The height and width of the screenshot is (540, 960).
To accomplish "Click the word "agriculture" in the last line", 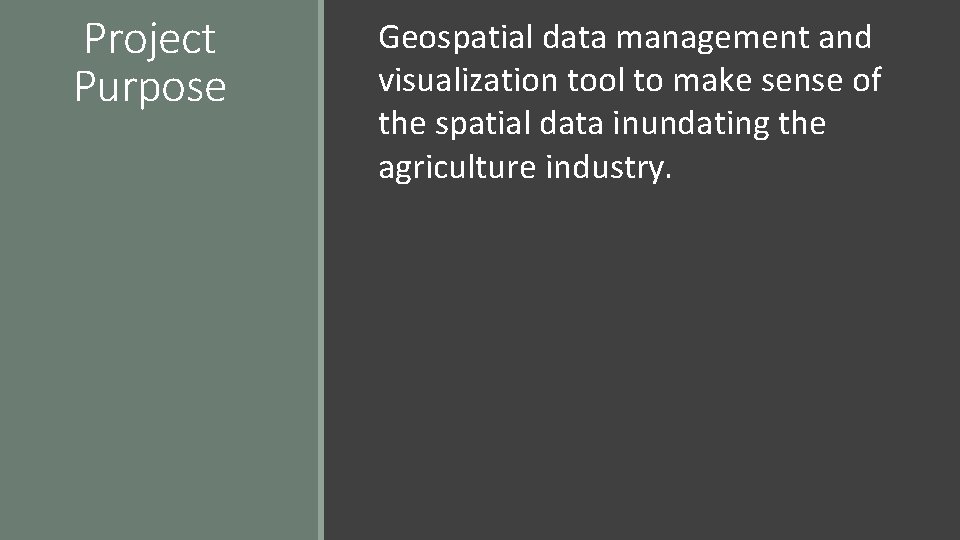I will (457, 168).
